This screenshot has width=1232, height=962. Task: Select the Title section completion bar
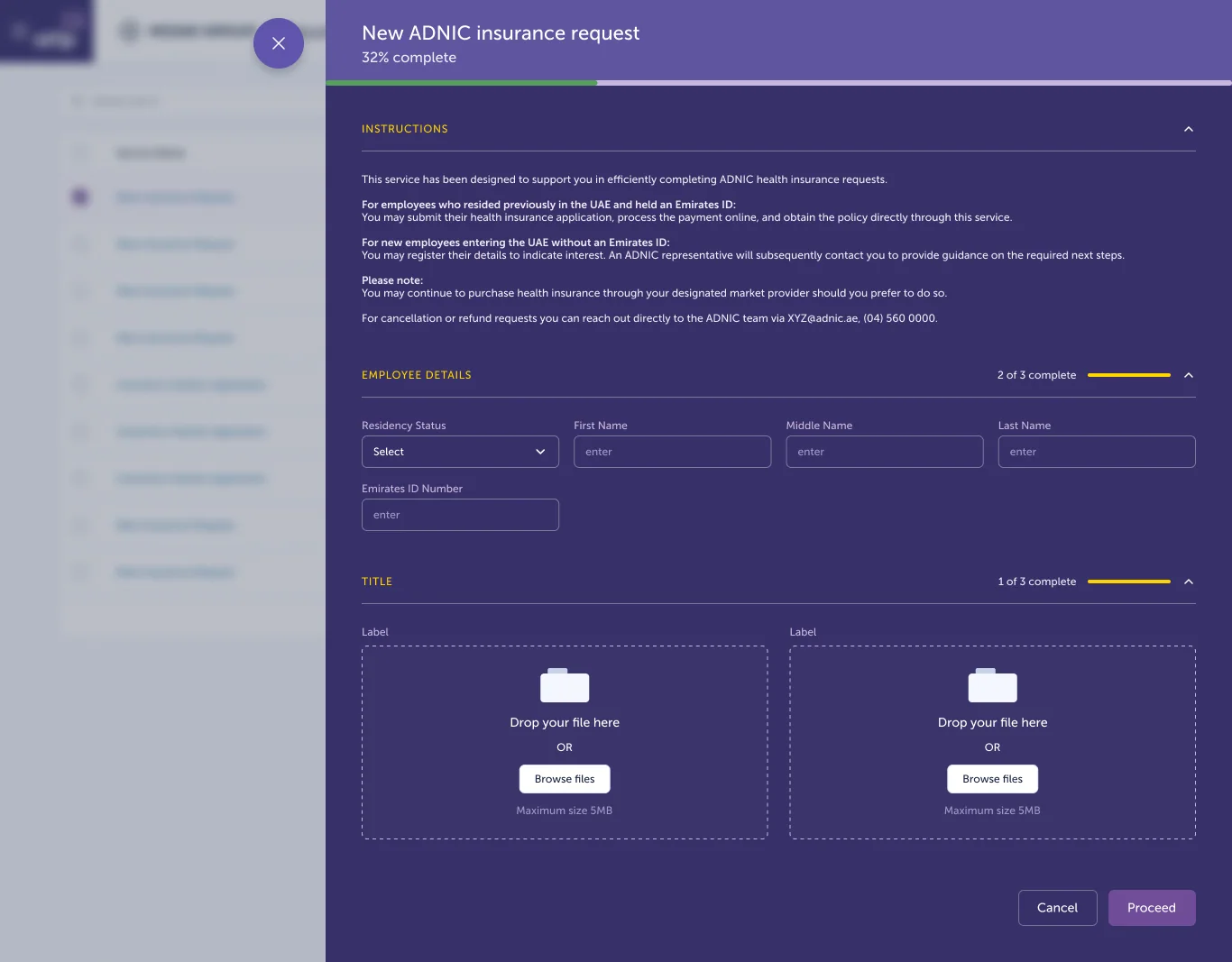pyautogui.click(x=1129, y=582)
